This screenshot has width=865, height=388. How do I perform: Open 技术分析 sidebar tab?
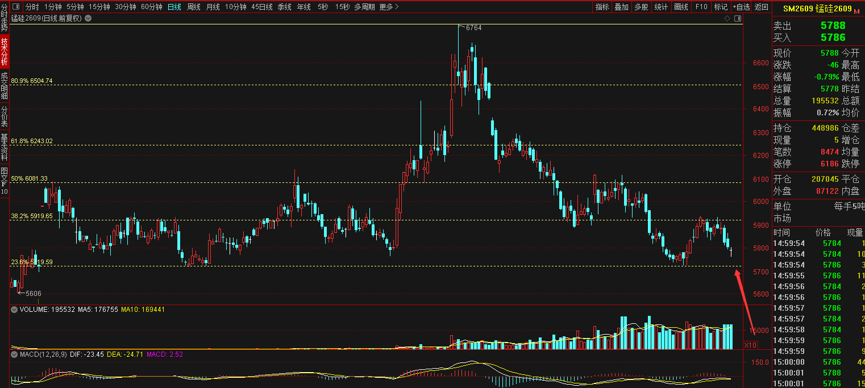pyautogui.click(x=4, y=51)
